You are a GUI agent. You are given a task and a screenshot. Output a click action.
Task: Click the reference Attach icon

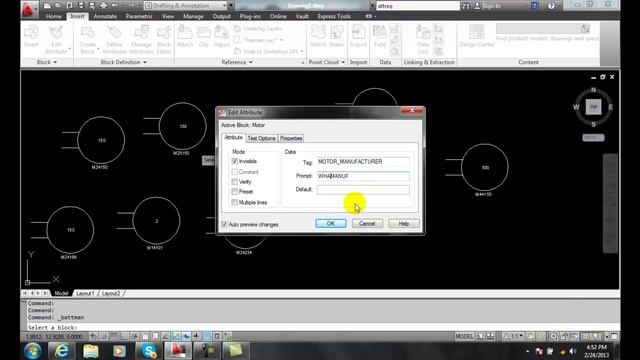(x=185, y=32)
